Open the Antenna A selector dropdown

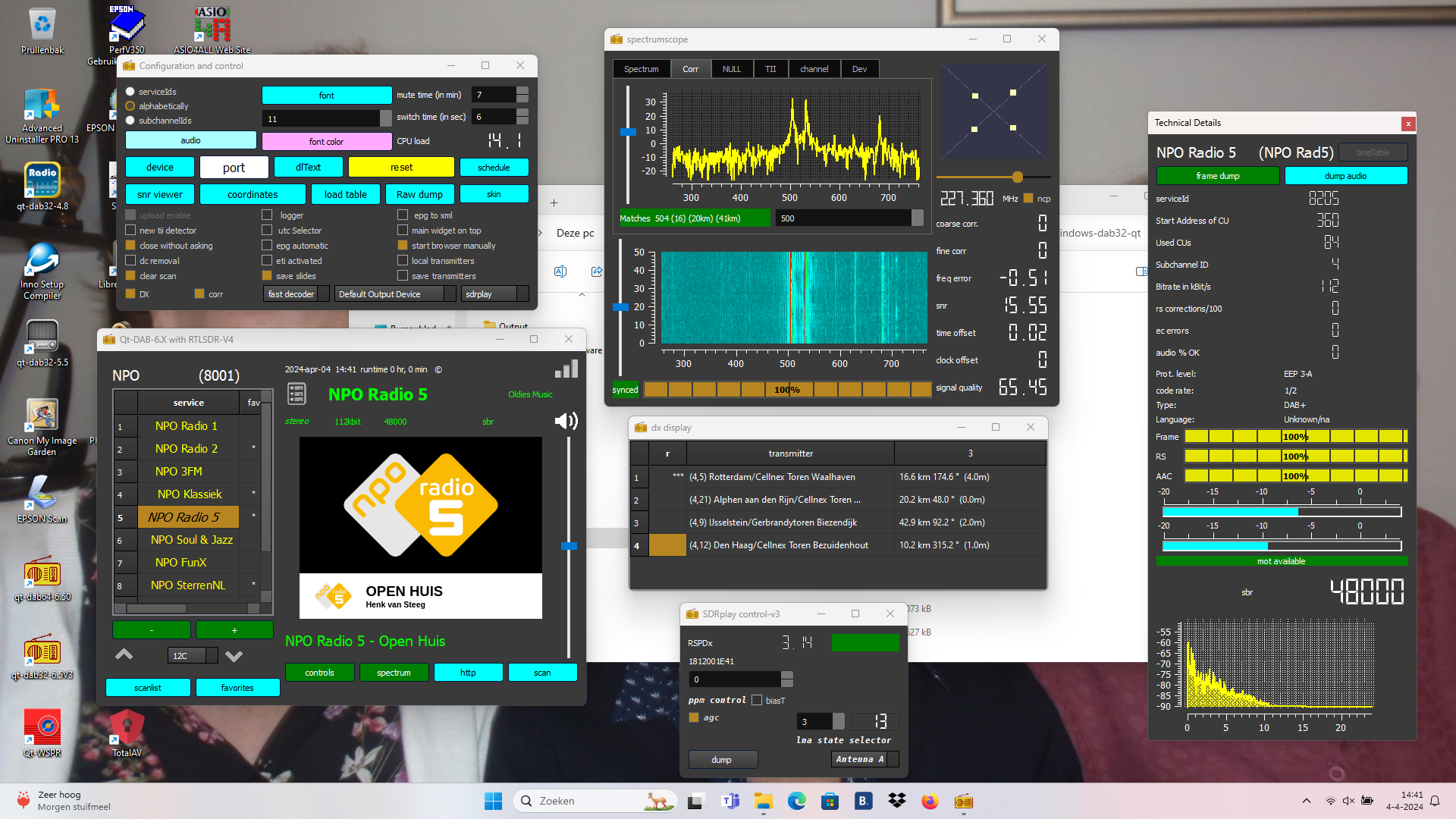point(864,759)
